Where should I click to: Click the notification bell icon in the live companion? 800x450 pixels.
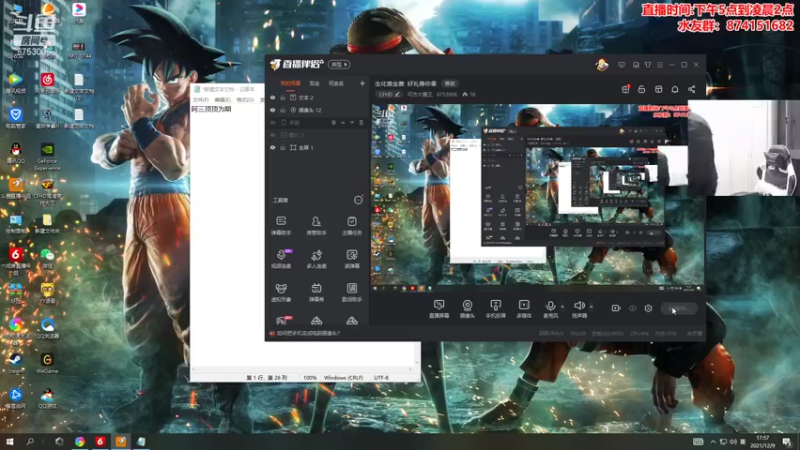pyautogui.click(x=674, y=89)
